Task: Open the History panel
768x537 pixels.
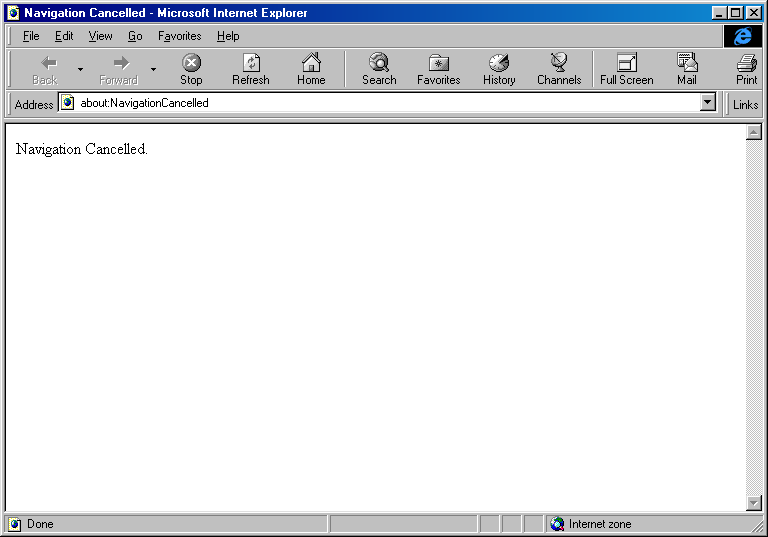Action: tap(499, 69)
